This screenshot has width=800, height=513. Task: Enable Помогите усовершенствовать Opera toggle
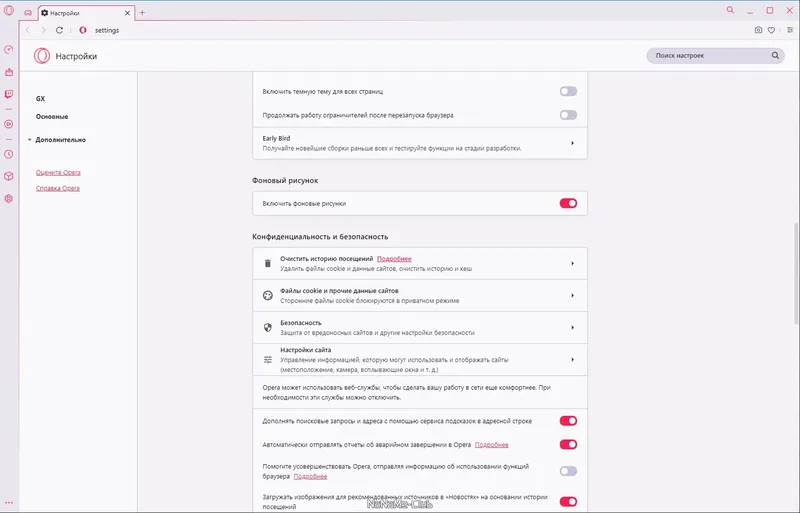pos(568,471)
